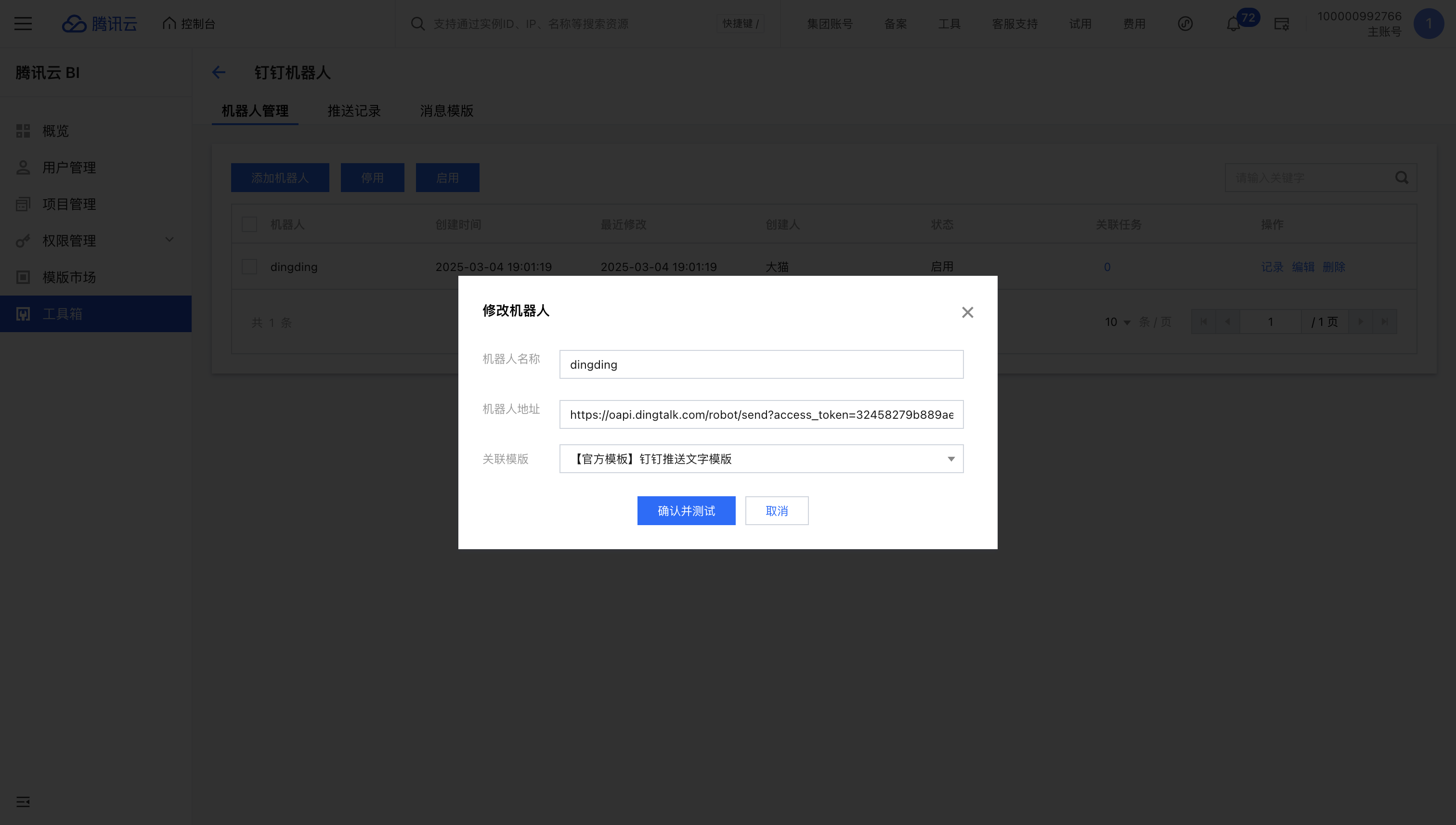The image size is (1456, 825).
Task: Open the notification bell icon
Action: (1233, 25)
